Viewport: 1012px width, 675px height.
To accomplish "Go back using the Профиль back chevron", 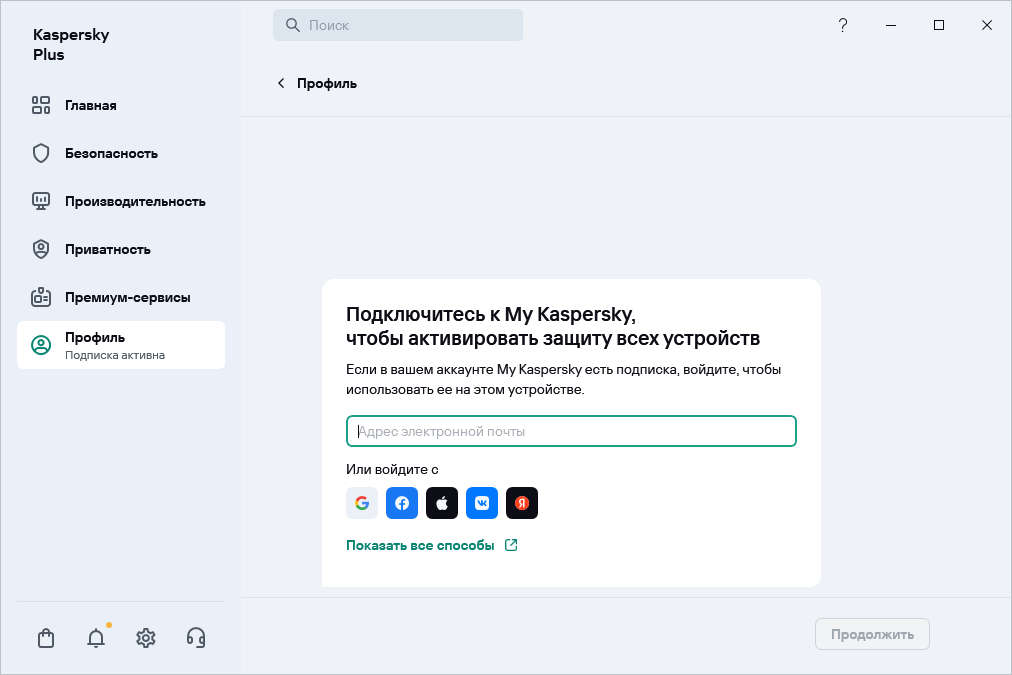I will pos(281,84).
